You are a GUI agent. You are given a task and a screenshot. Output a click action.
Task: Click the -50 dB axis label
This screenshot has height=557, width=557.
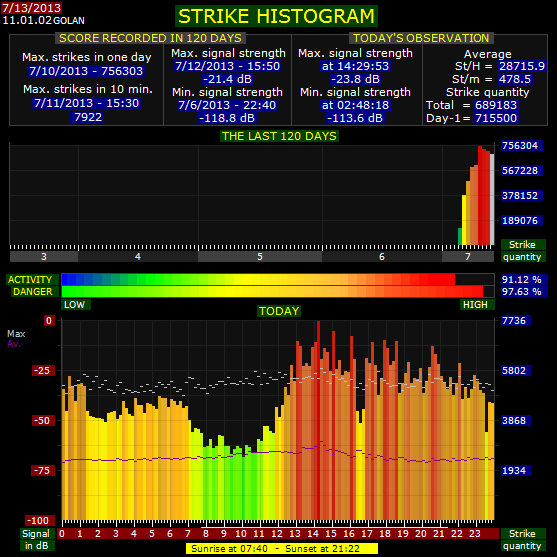pyautogui.click(x=43, y=421)
